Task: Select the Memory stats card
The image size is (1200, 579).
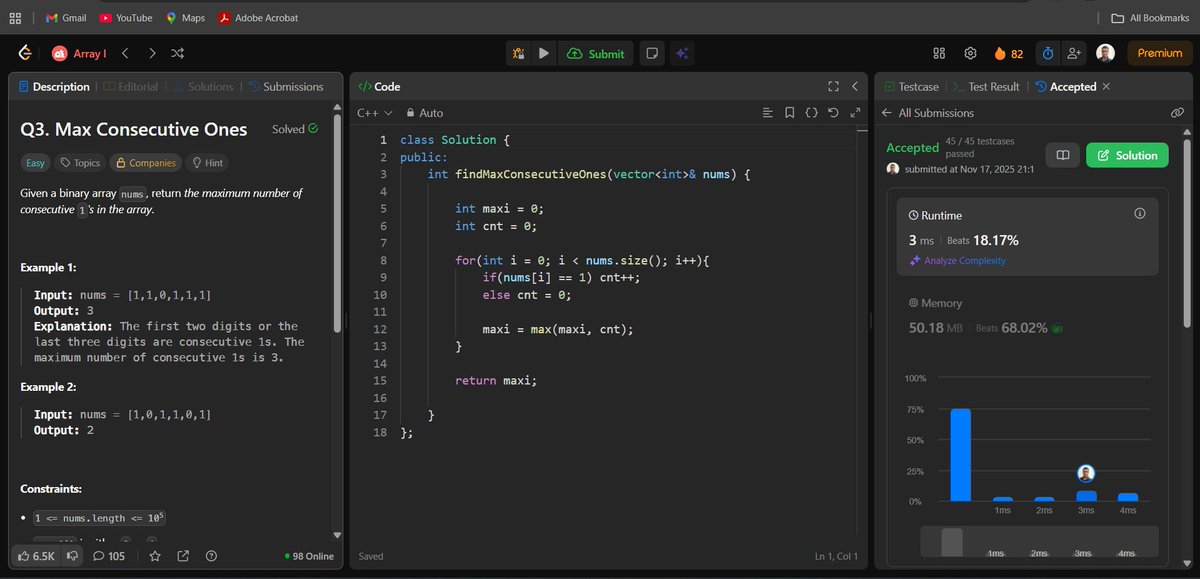Action: (x=1029, y=315)
